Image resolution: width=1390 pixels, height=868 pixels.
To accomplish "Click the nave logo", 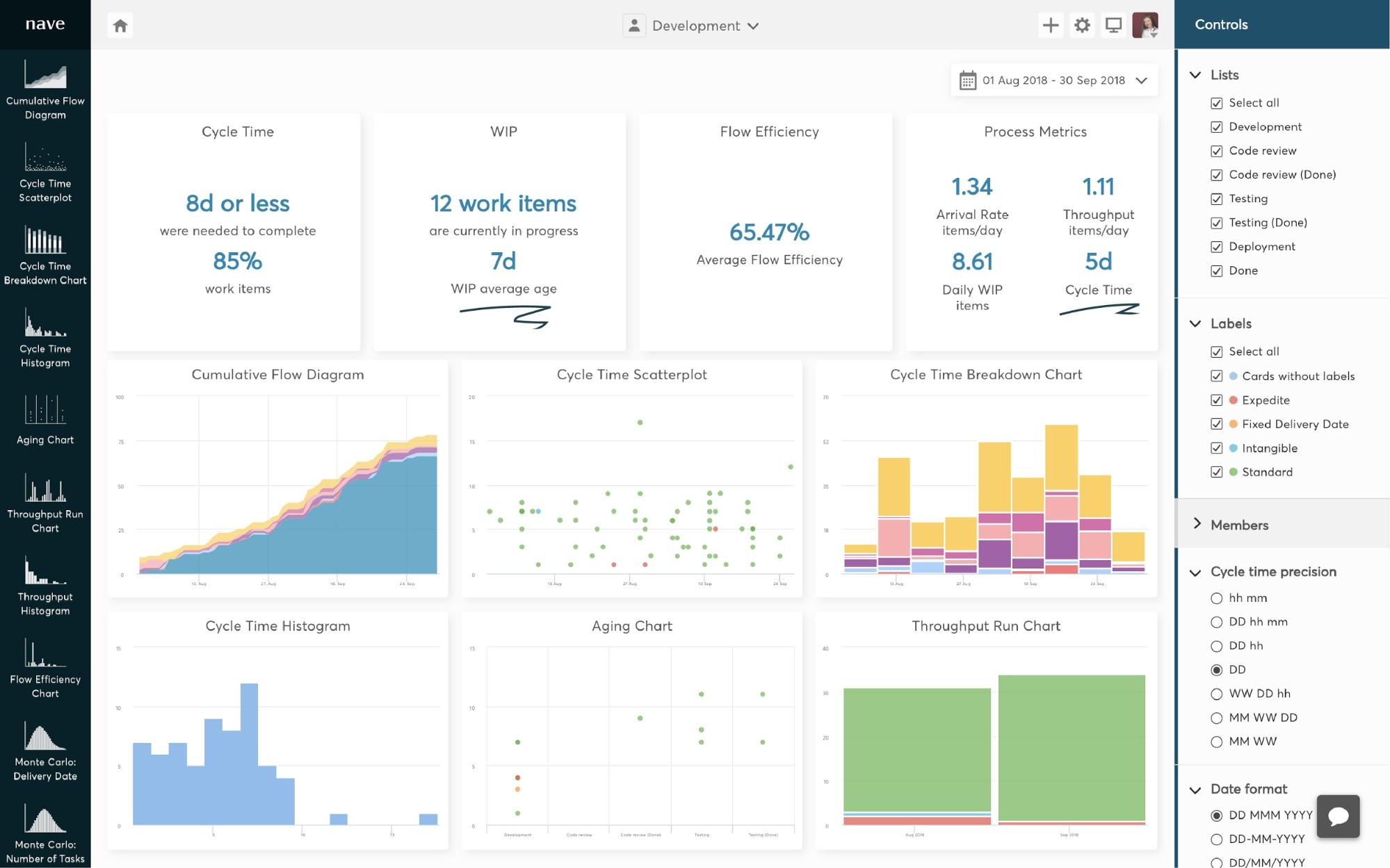I will coord(45,24).
